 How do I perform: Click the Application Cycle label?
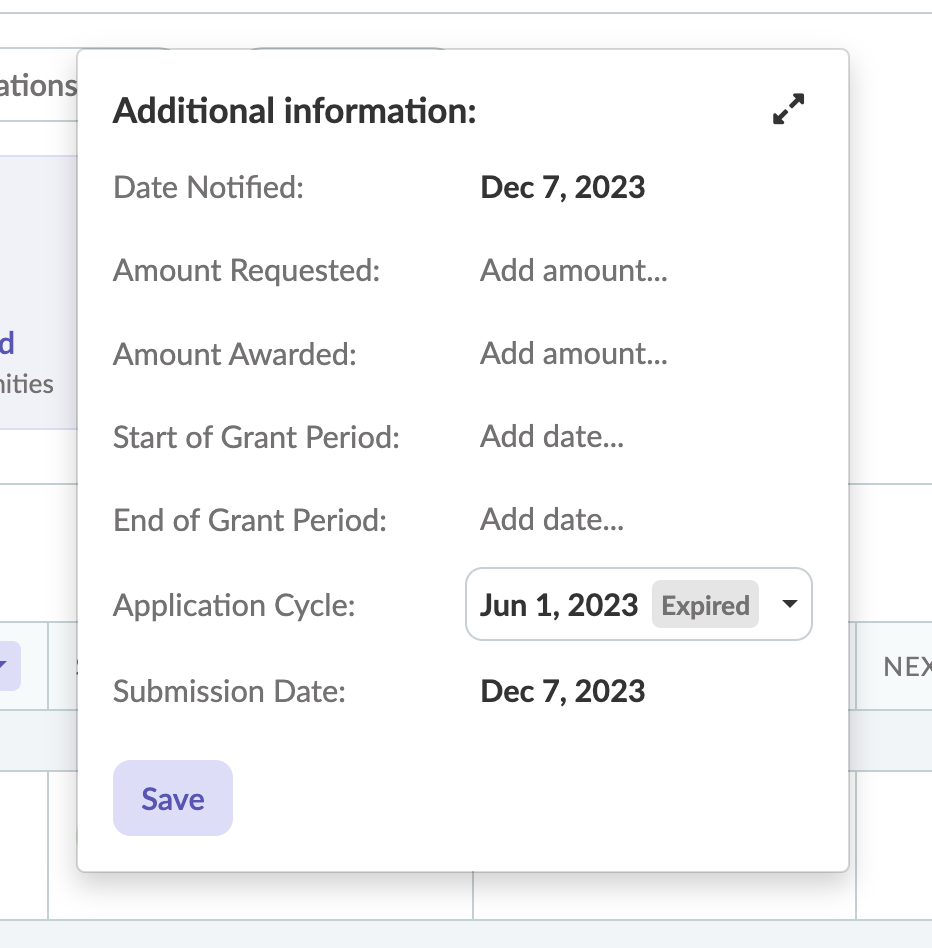[234, 605]
